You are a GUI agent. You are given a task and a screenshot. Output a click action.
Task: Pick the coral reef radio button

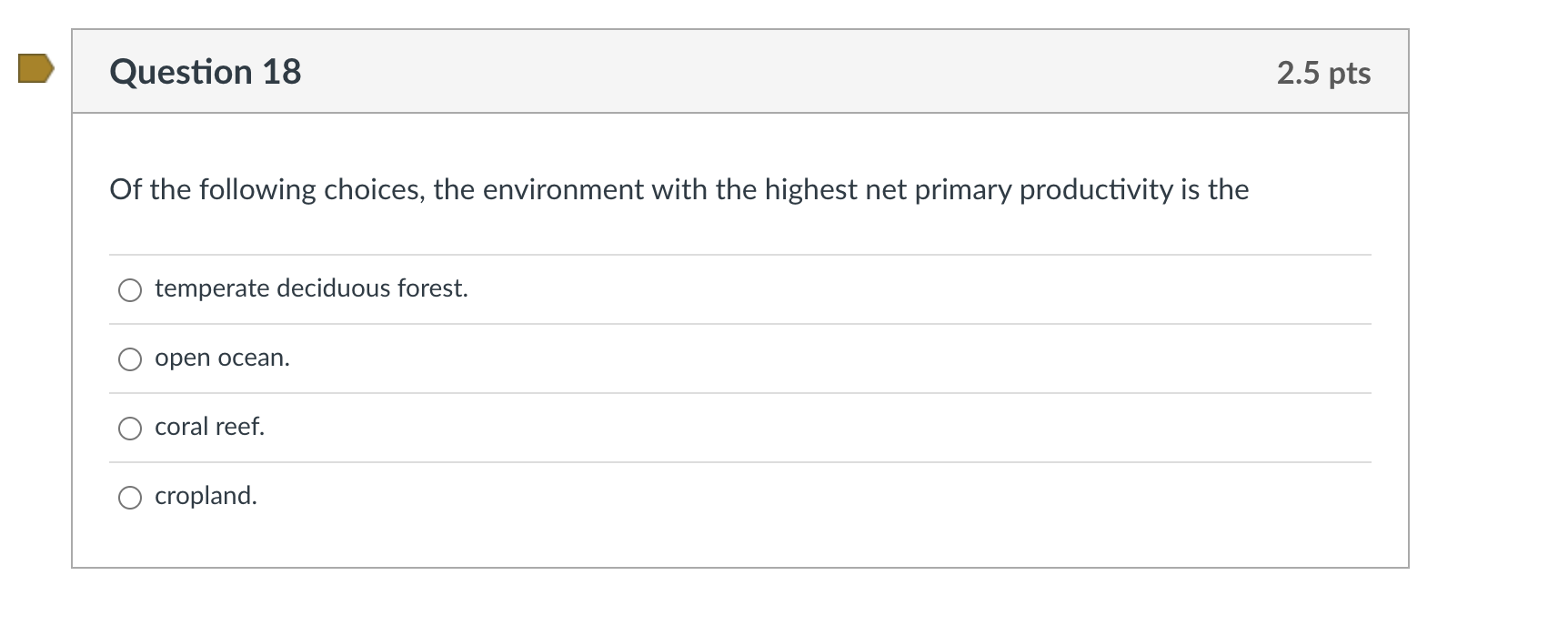(130, 429)
